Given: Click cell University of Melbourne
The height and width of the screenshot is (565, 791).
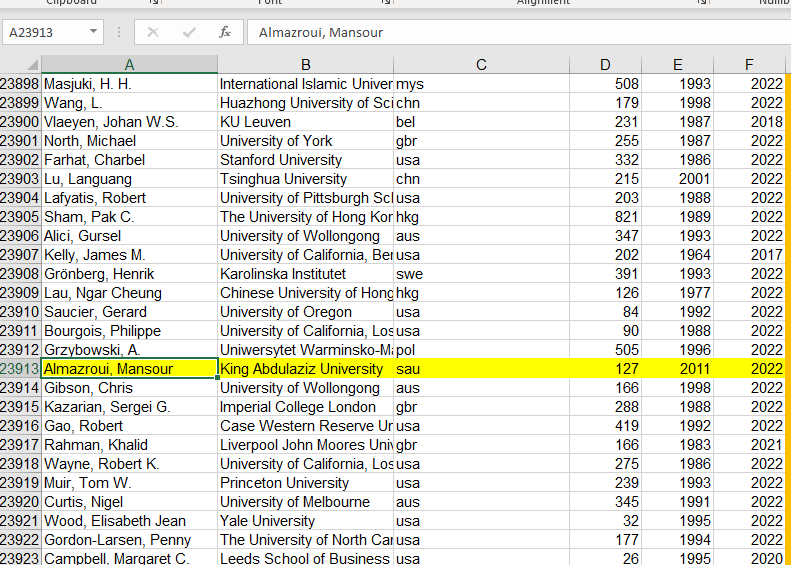Looking at the screenshot, I should pyautogui.click(x=305, y=502).
